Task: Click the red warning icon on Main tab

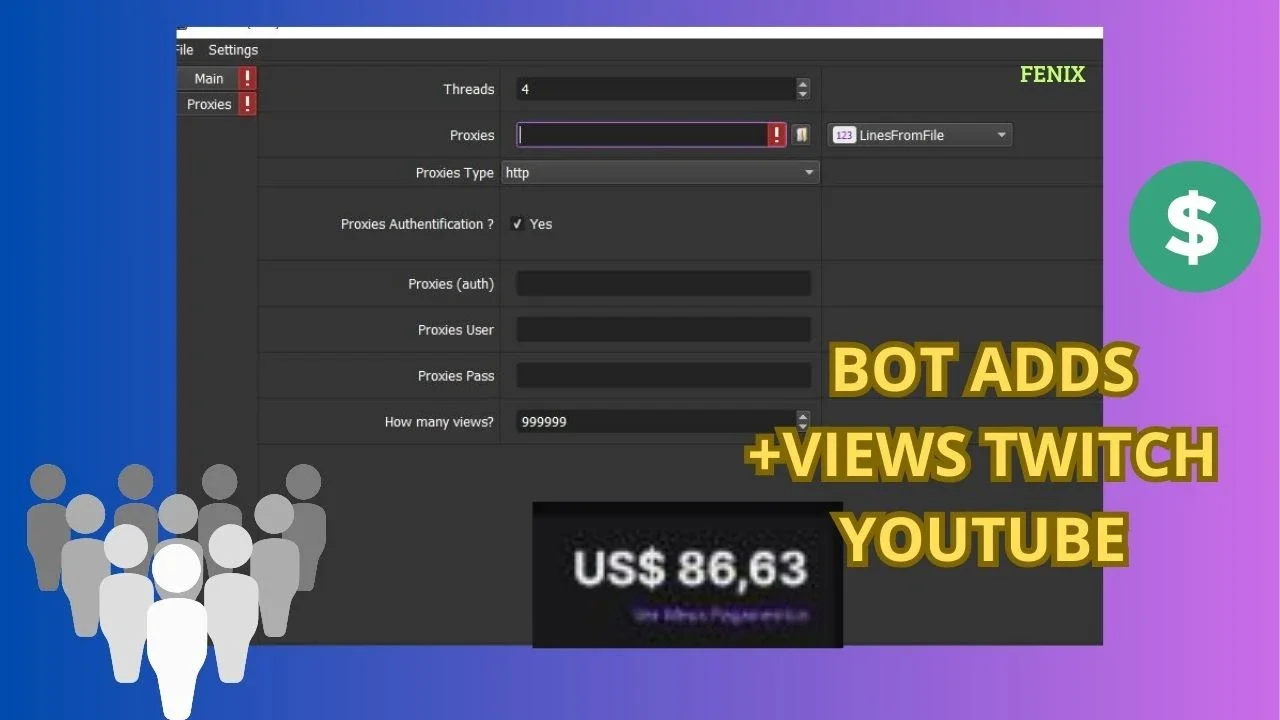Action: pos(247,78)
